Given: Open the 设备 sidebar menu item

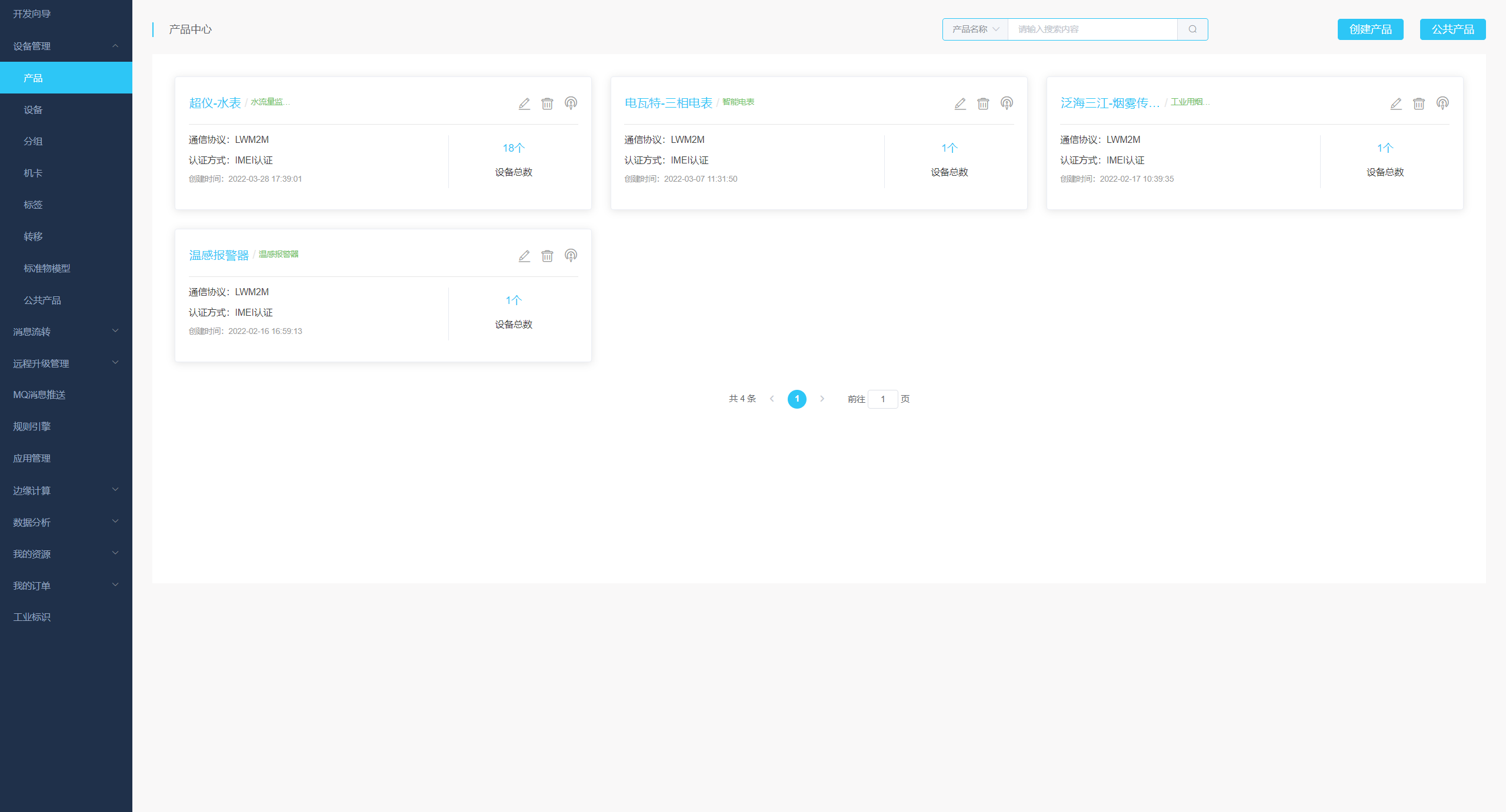Looking at the screenshot, I should pyautogui.click(x=34, y=110).
